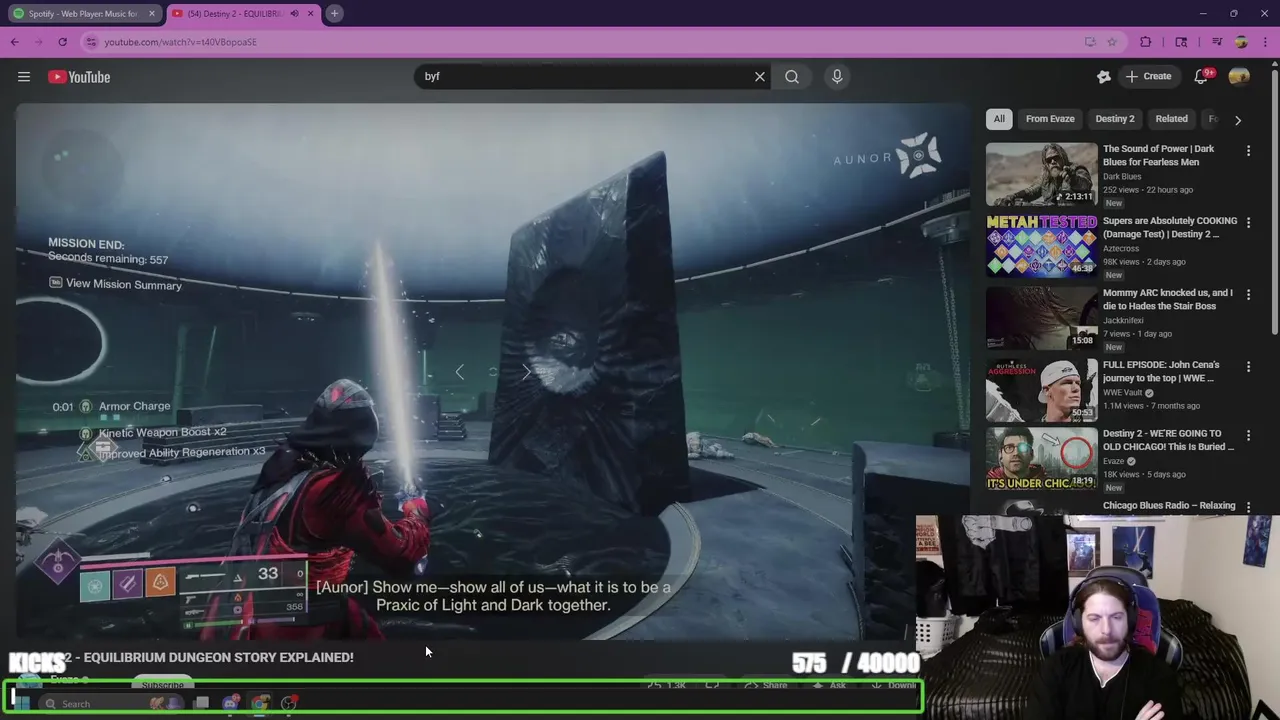Click the IT'S UNDER CHICAGO thumbnail
Screen dimensions: 1280x720
(1041, 459)
